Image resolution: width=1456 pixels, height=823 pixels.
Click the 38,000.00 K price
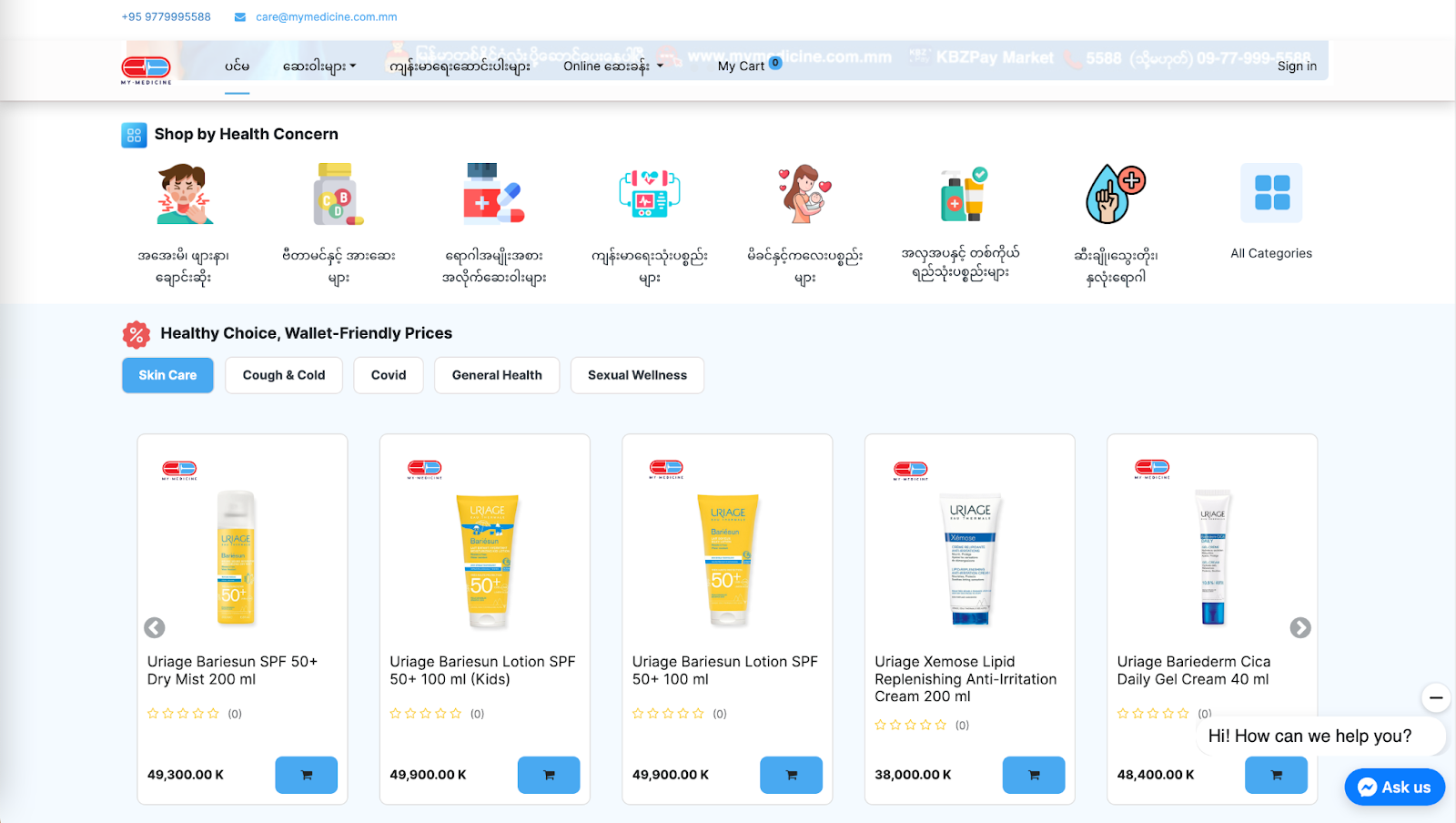(913, 775)
